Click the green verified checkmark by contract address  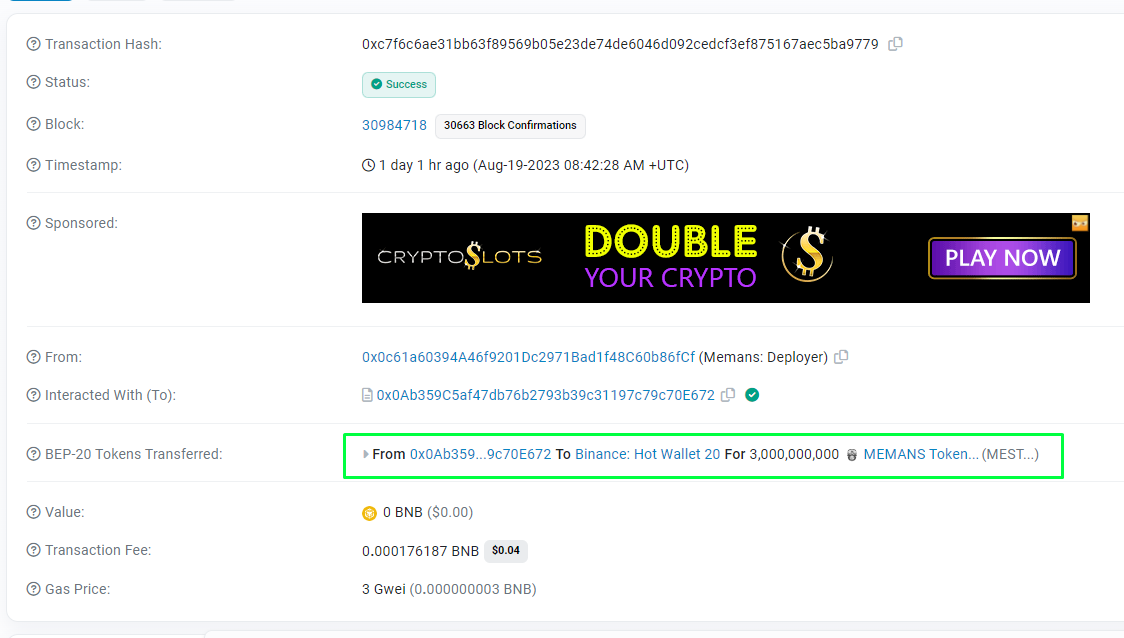(752, 394)
